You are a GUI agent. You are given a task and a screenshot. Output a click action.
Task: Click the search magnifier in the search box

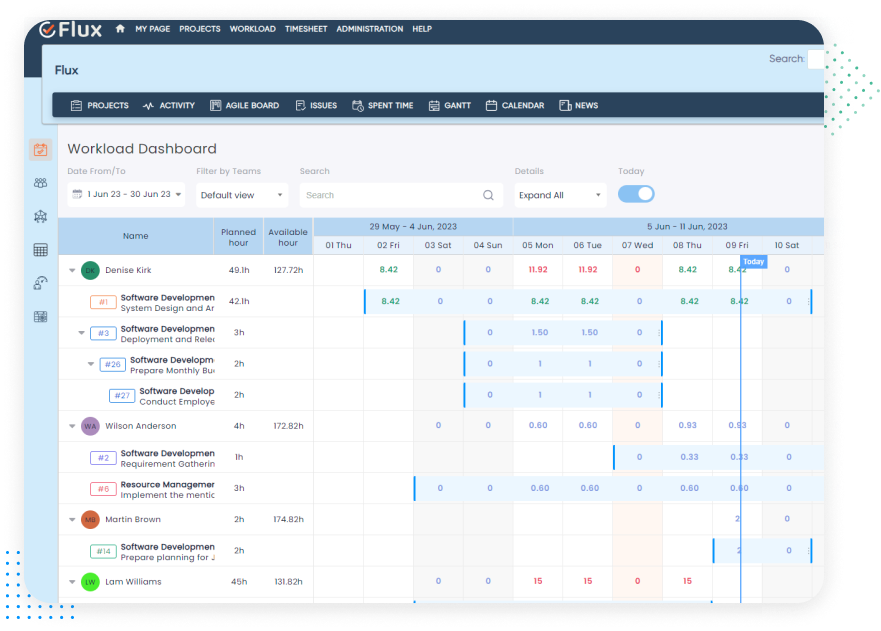click(488, 194)
